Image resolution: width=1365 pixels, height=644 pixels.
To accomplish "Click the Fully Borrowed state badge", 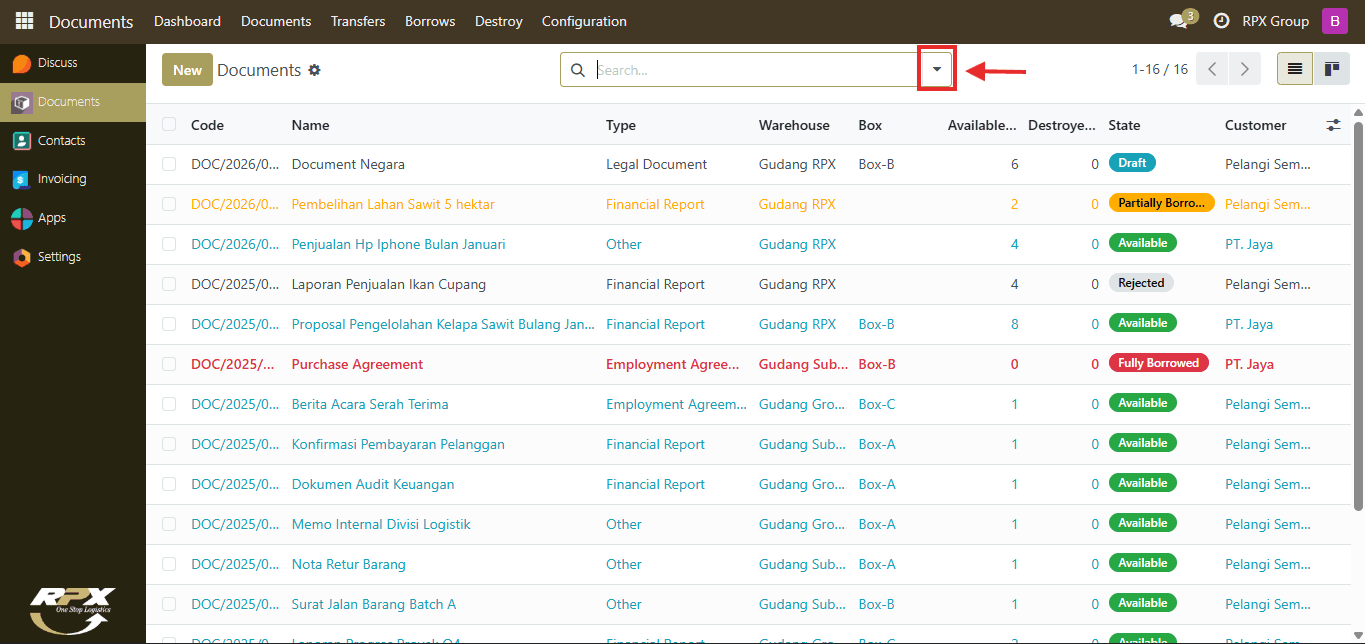I will 1159,363.
